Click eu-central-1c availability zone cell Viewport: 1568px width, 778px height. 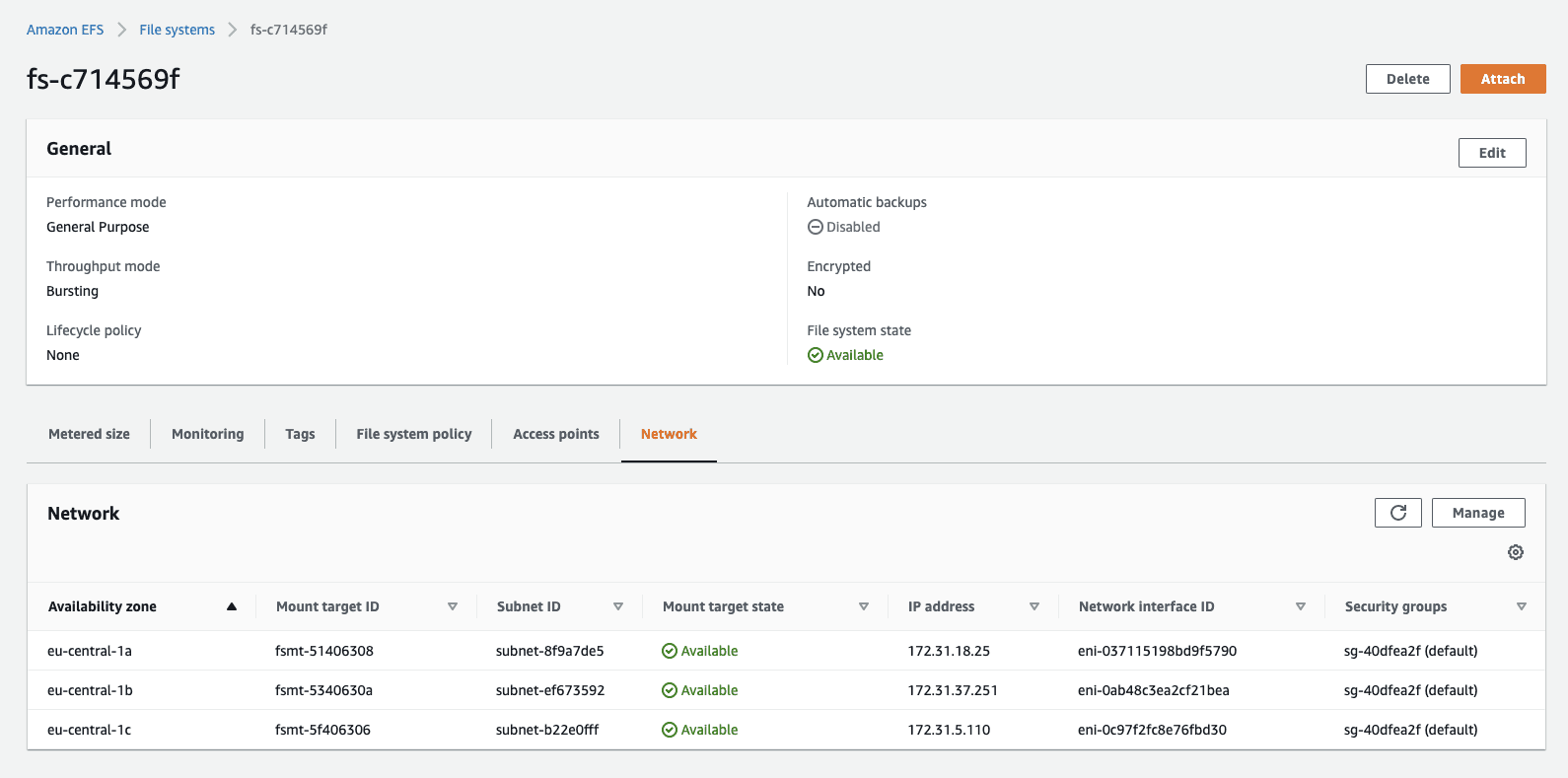[x=89, y=730]
